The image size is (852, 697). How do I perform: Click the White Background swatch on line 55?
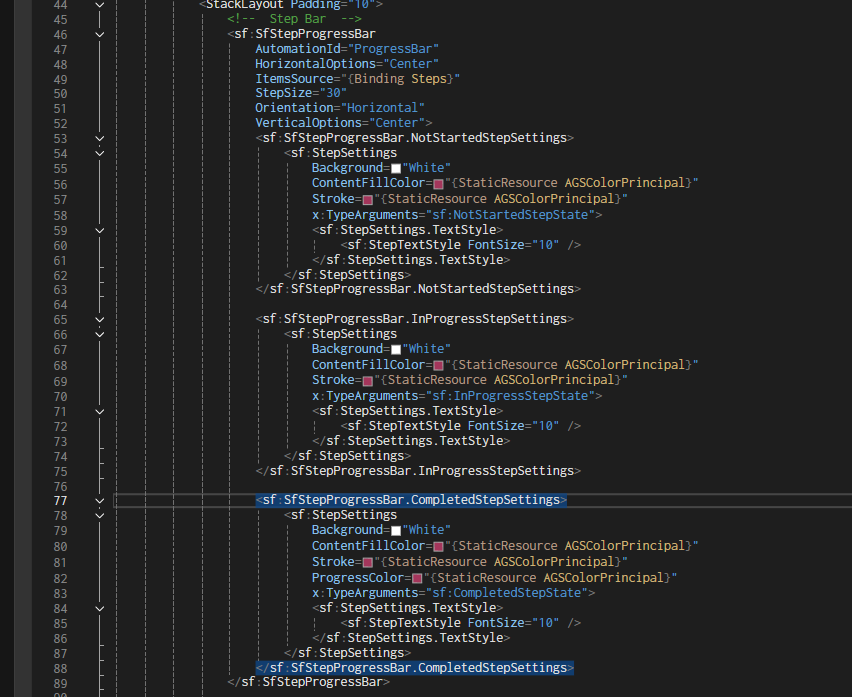click(x=396, y=169)
